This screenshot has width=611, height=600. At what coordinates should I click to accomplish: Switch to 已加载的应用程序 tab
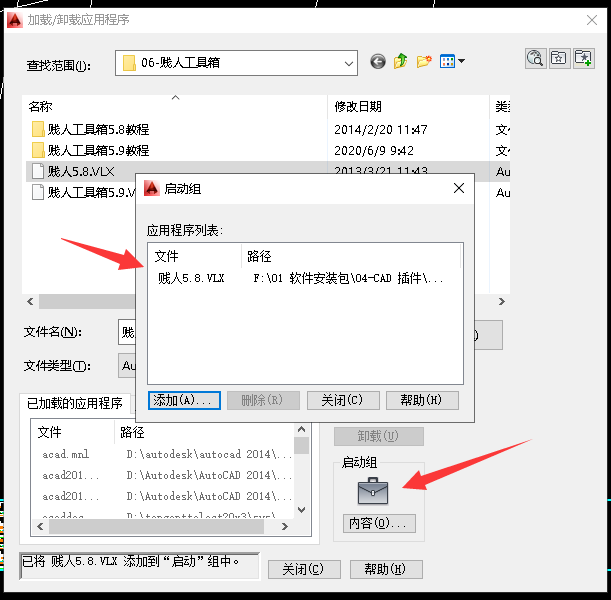75,403
